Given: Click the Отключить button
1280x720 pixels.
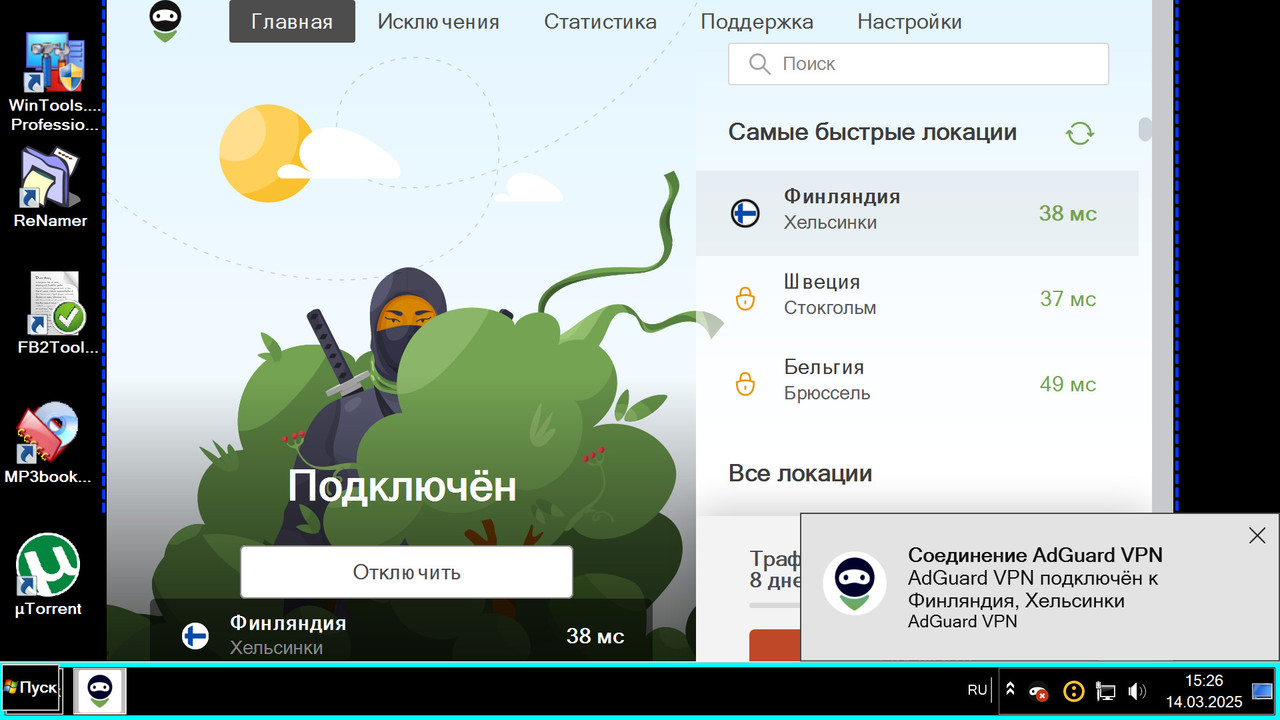Looking at the screenshot, I should click(x=406, y=572).
